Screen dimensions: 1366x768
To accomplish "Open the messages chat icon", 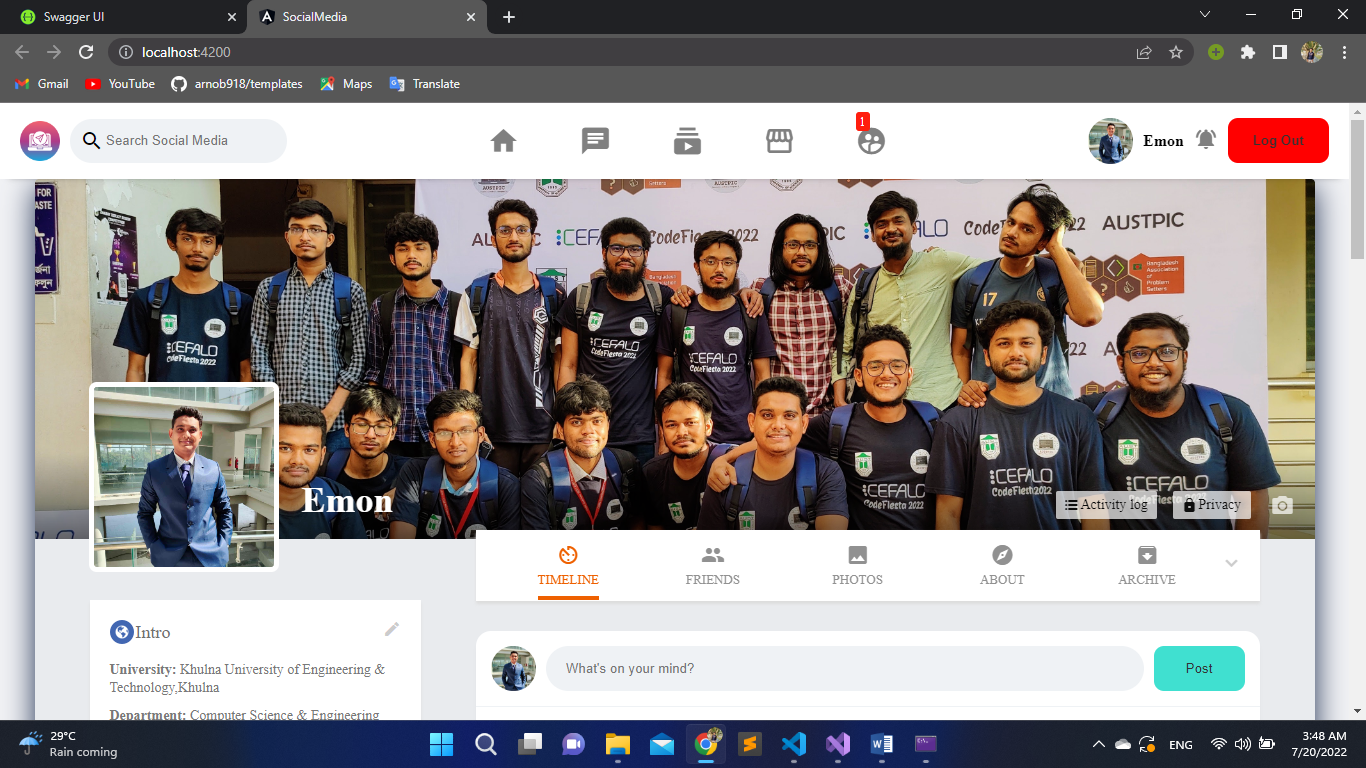I will pos(595,141).
